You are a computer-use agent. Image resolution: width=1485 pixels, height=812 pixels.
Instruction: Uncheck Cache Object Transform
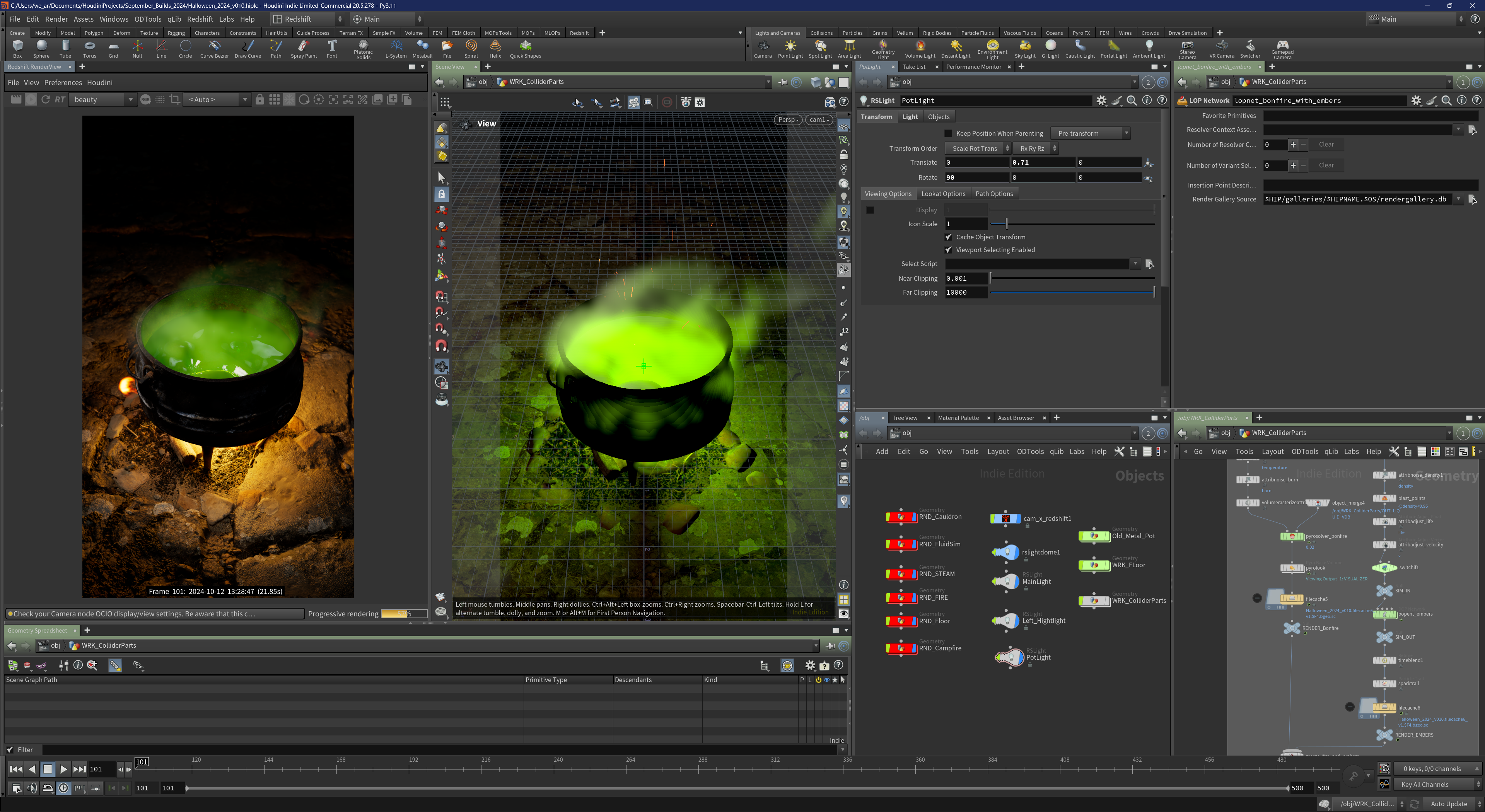pos(948,237)
